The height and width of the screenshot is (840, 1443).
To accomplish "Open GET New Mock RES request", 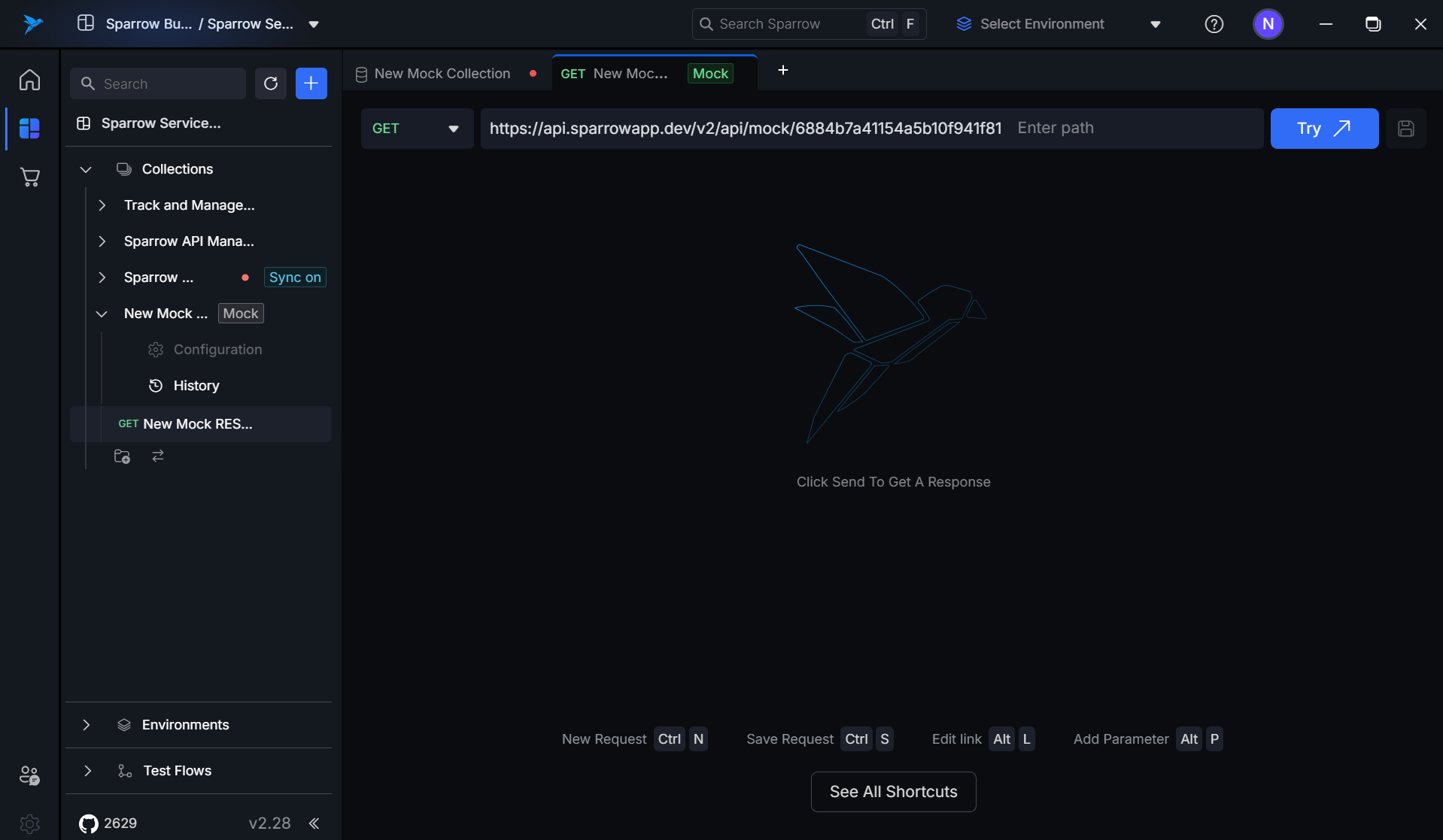I will pos(201,424).
